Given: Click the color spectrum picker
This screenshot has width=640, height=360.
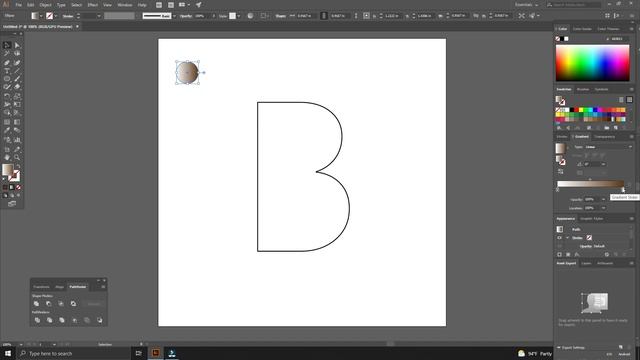Looking at the screenshot, I should coord(592,63).
